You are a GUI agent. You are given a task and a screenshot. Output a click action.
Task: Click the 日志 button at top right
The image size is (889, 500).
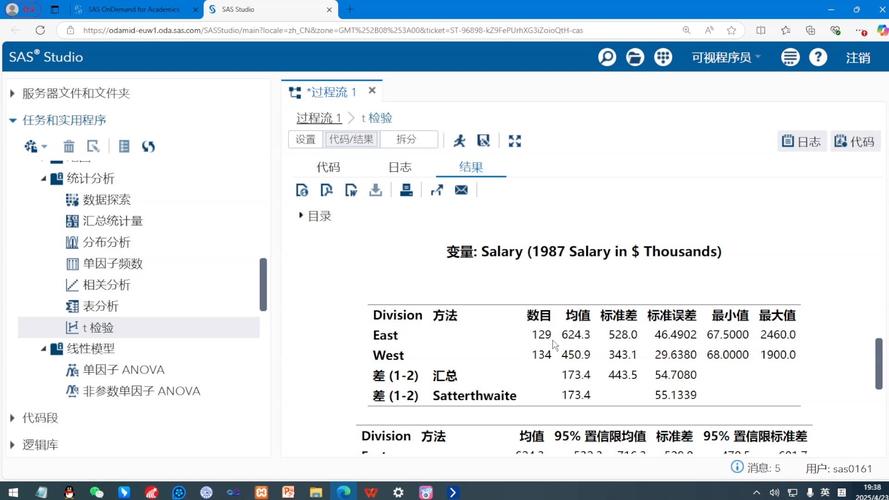click(x=802, y=141)
